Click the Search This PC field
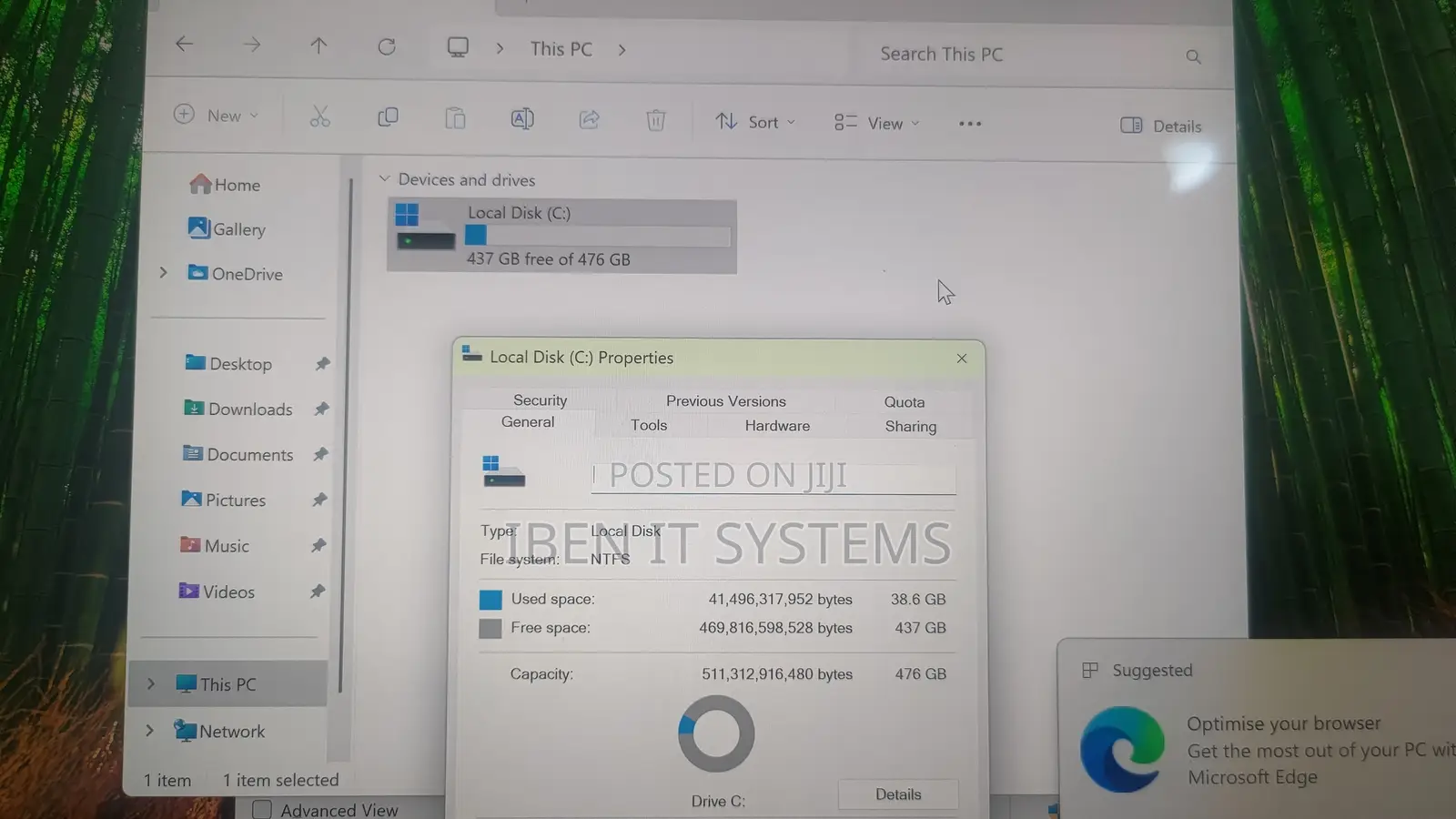1456x819 pixels. [1041, 56]
